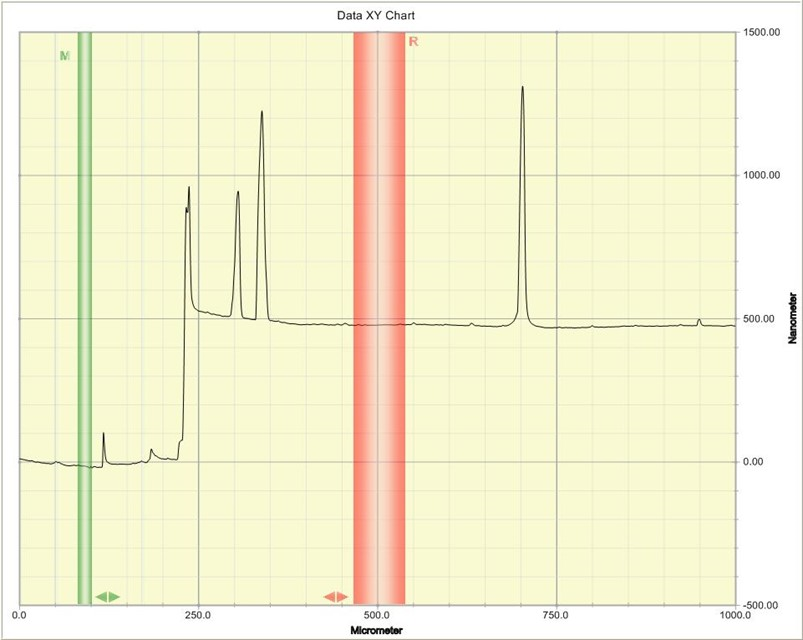Click the red right arrow of R cursor
The image size is (803, 640).
(x=342, y=596)
